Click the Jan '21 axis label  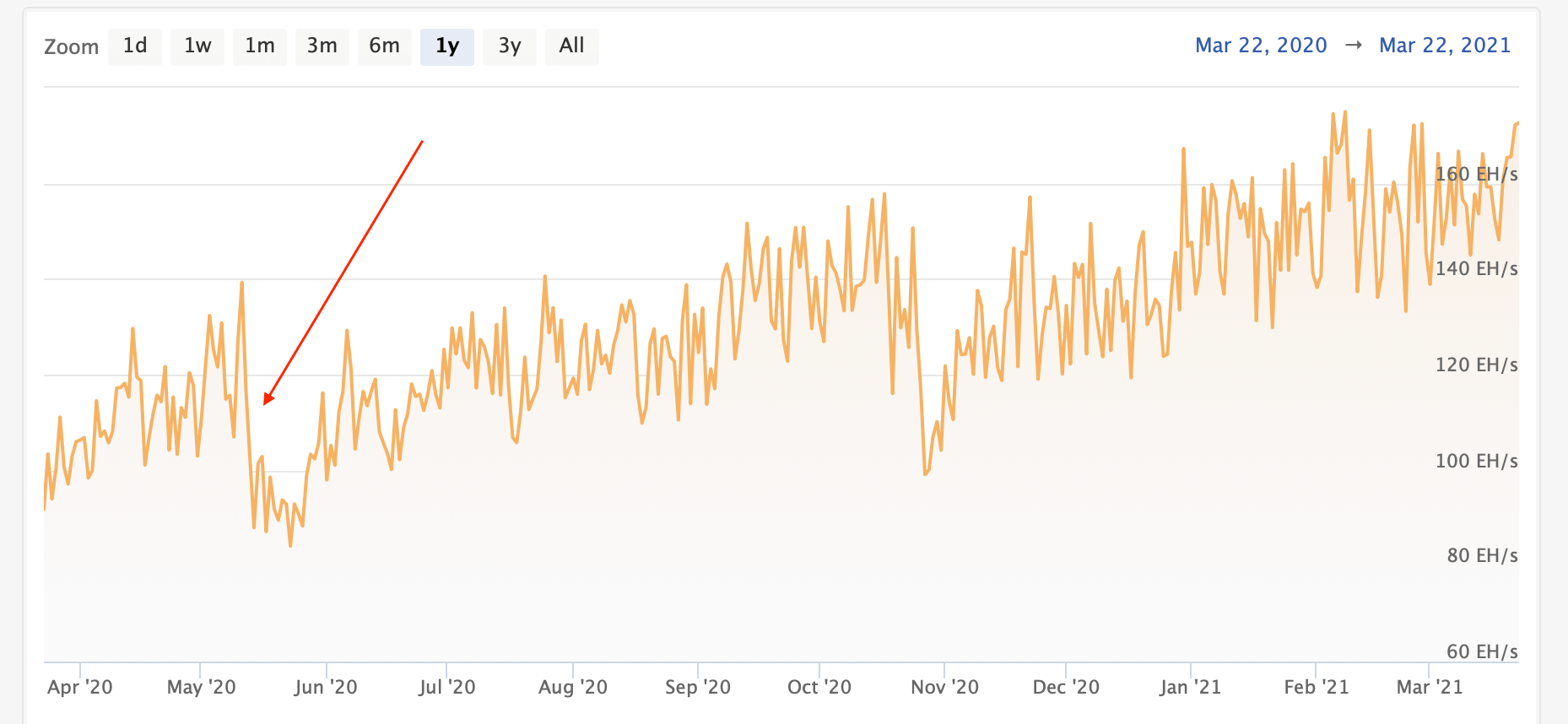click(1191, 687)
